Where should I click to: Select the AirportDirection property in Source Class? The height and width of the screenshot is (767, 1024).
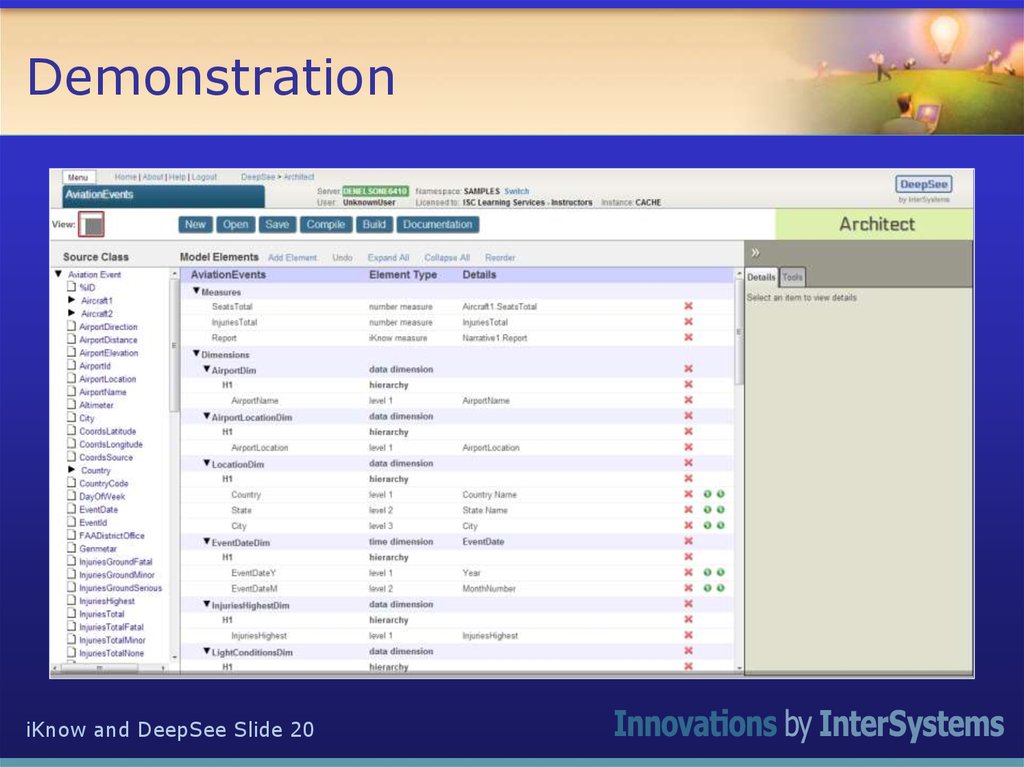point(108,327)
